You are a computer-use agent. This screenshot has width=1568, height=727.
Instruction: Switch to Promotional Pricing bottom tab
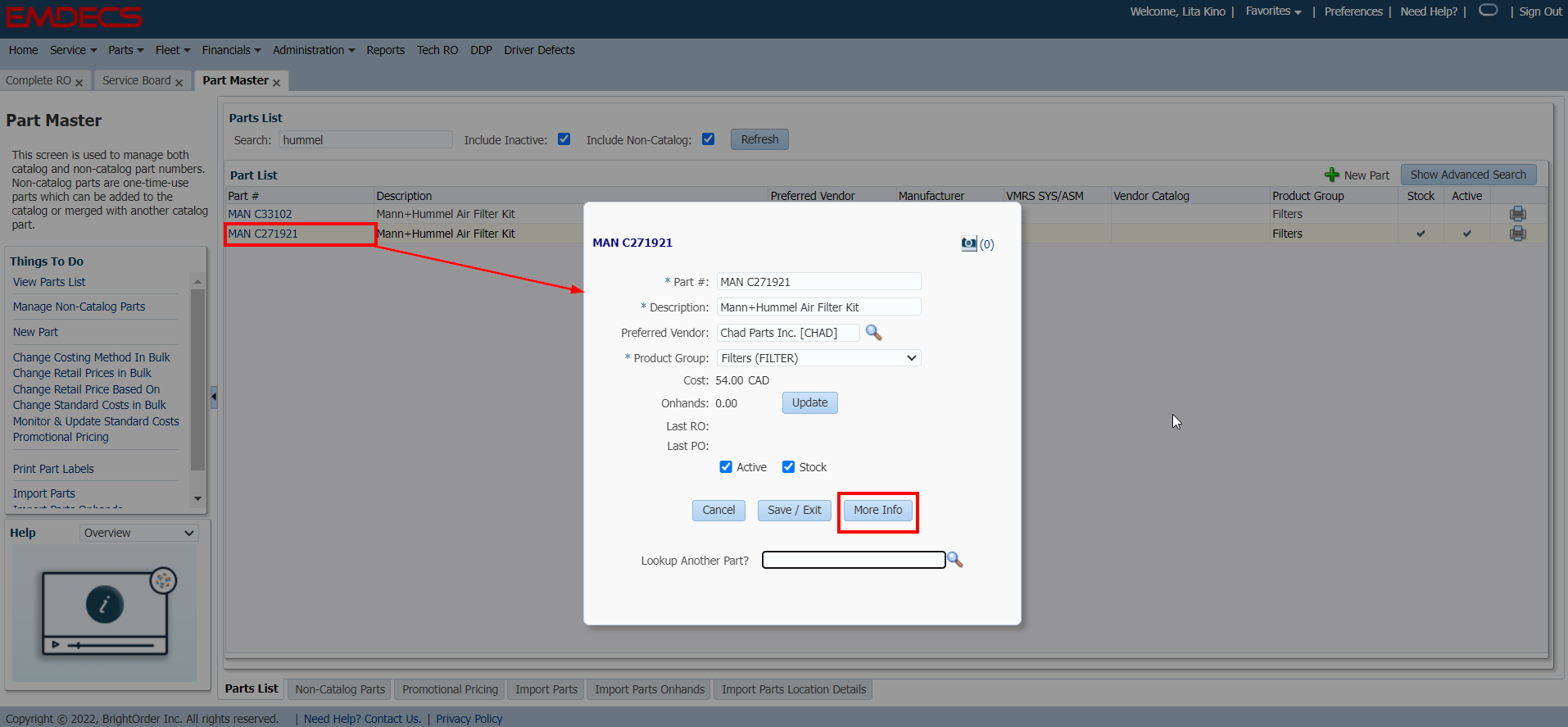pos(450,689)
